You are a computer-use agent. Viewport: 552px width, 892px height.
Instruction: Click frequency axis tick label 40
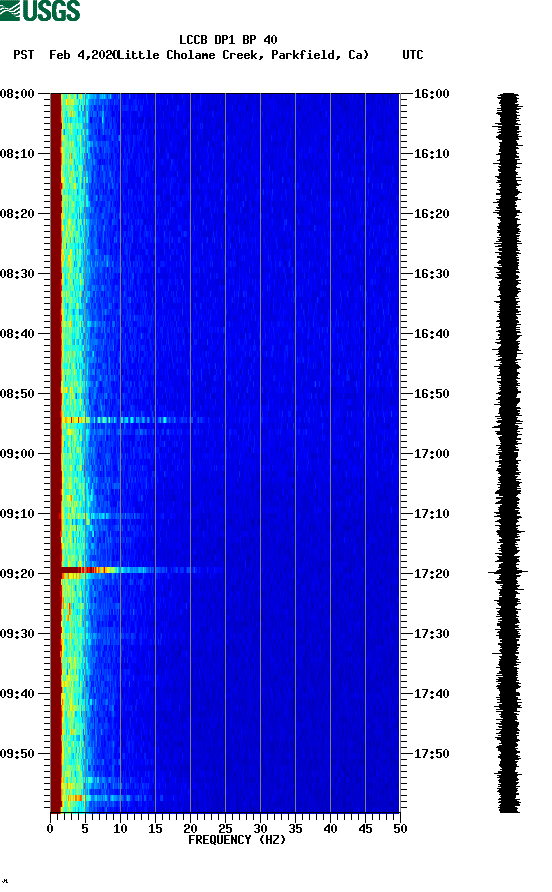pos(330,829)
